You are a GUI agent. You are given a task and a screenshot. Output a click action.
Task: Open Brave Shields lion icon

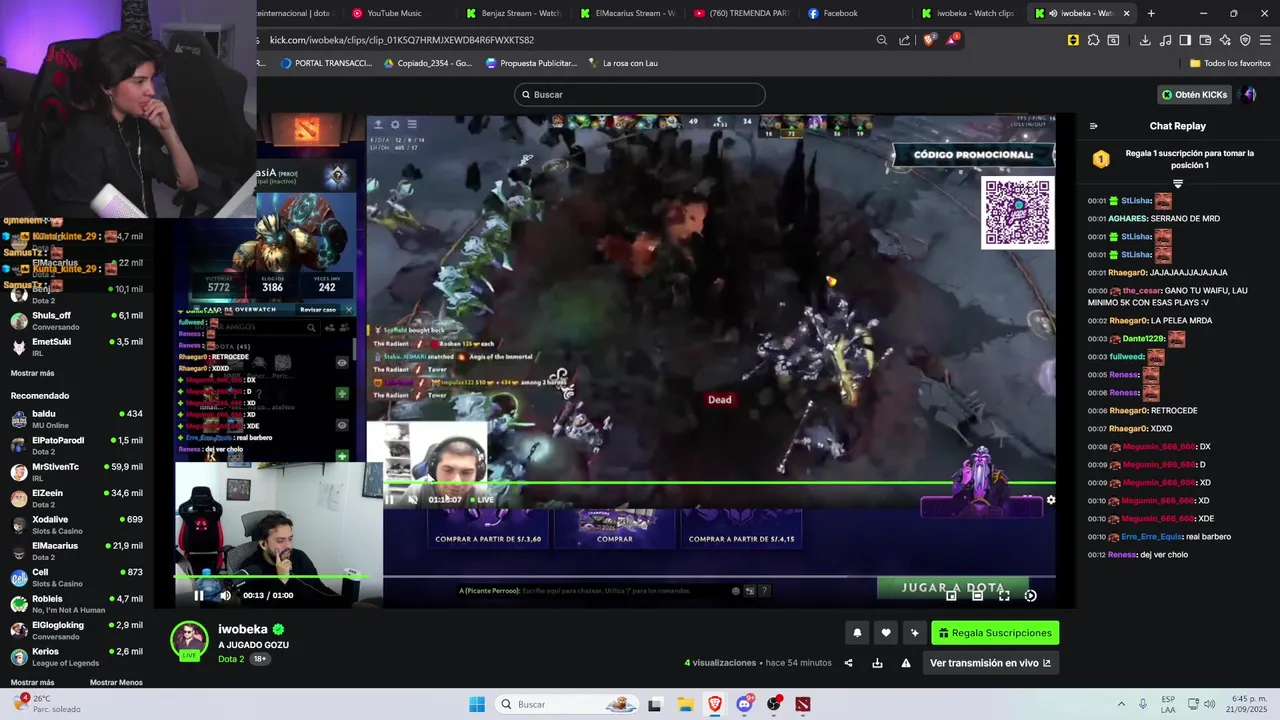(x=928, y=40)
